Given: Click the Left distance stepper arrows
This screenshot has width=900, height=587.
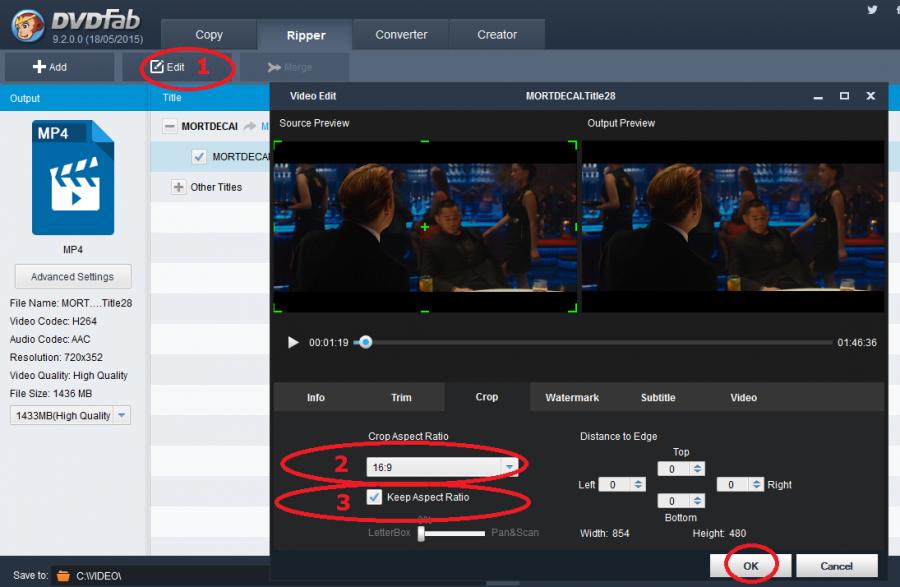Looking at the screenshot, I should click(638, 484).
